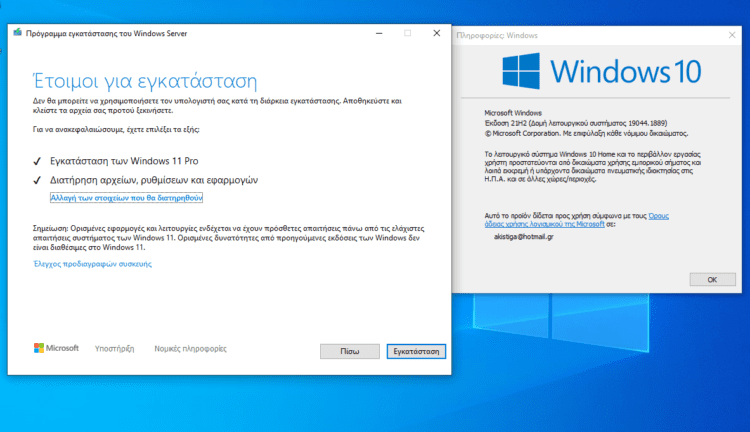Click the setup program title bar icon

point(17,33)
